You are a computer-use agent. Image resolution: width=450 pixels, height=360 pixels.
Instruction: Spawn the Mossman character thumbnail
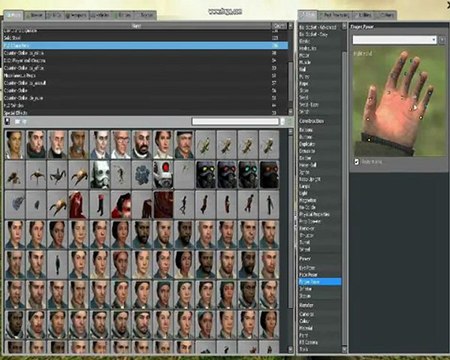(163, 144)
